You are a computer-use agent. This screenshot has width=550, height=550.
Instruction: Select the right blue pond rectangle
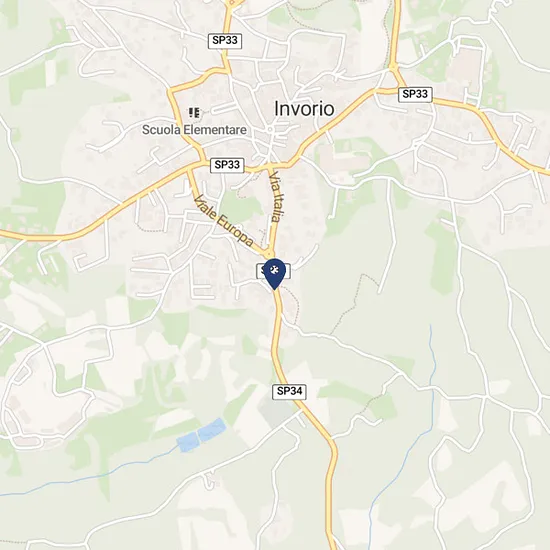[x=212, y=429]
